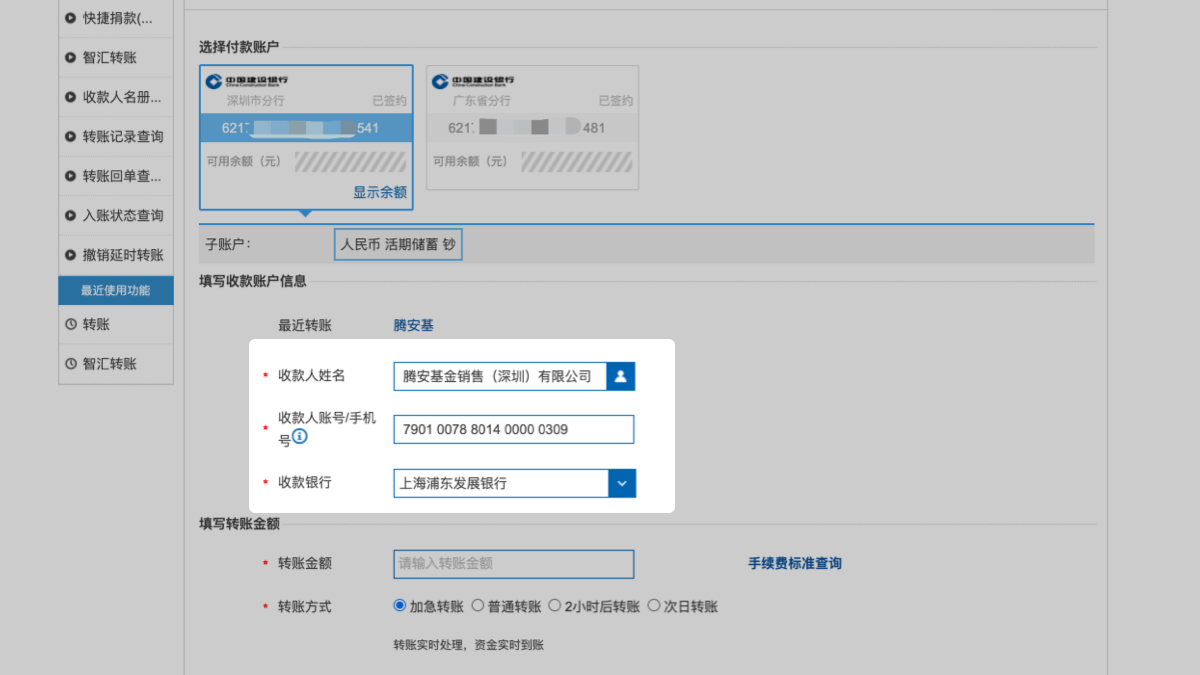Click the arrow icon beside 快捷捐款

click(71, 18)
